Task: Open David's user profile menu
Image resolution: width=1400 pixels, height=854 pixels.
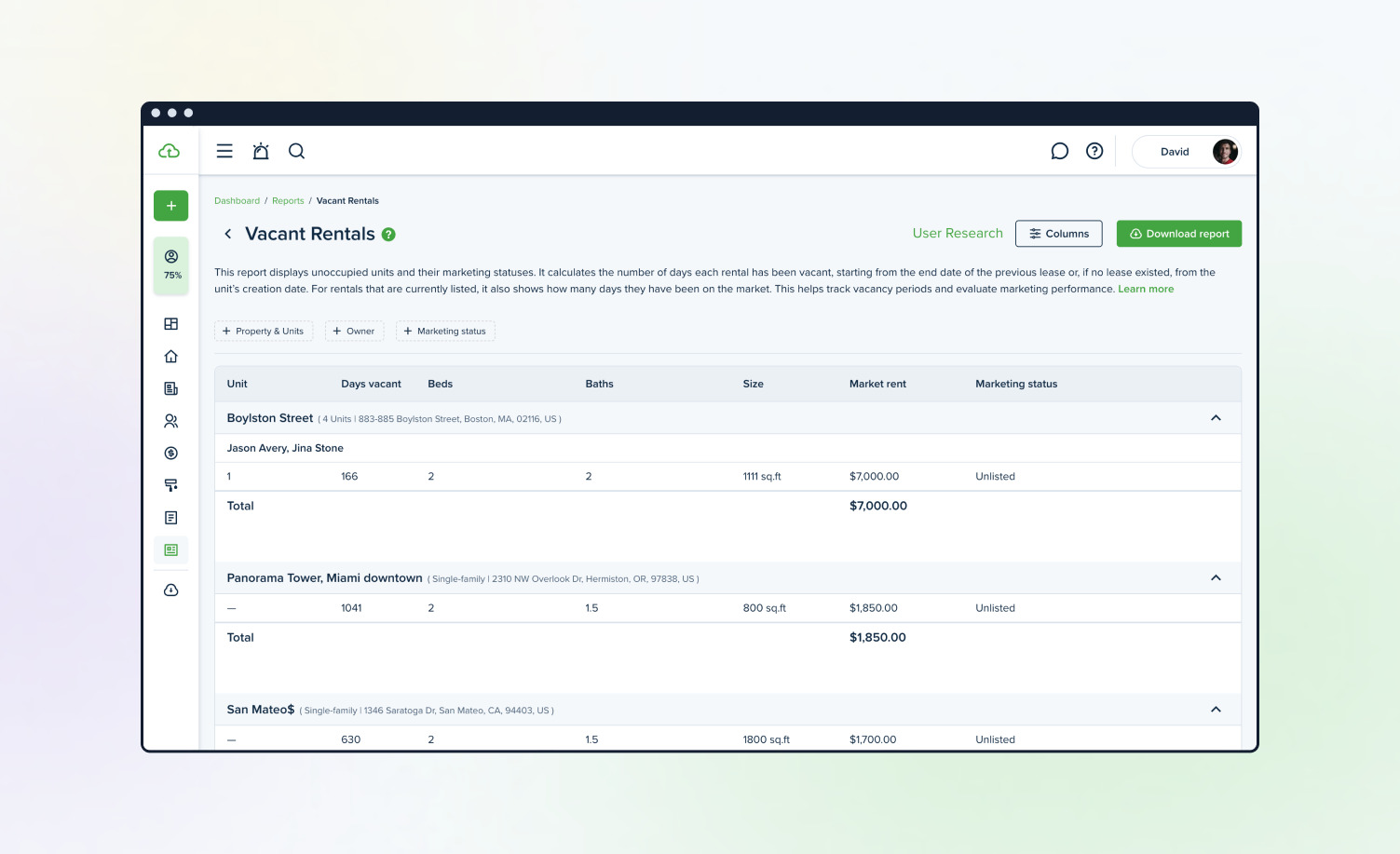Action: pos(1186,152)
